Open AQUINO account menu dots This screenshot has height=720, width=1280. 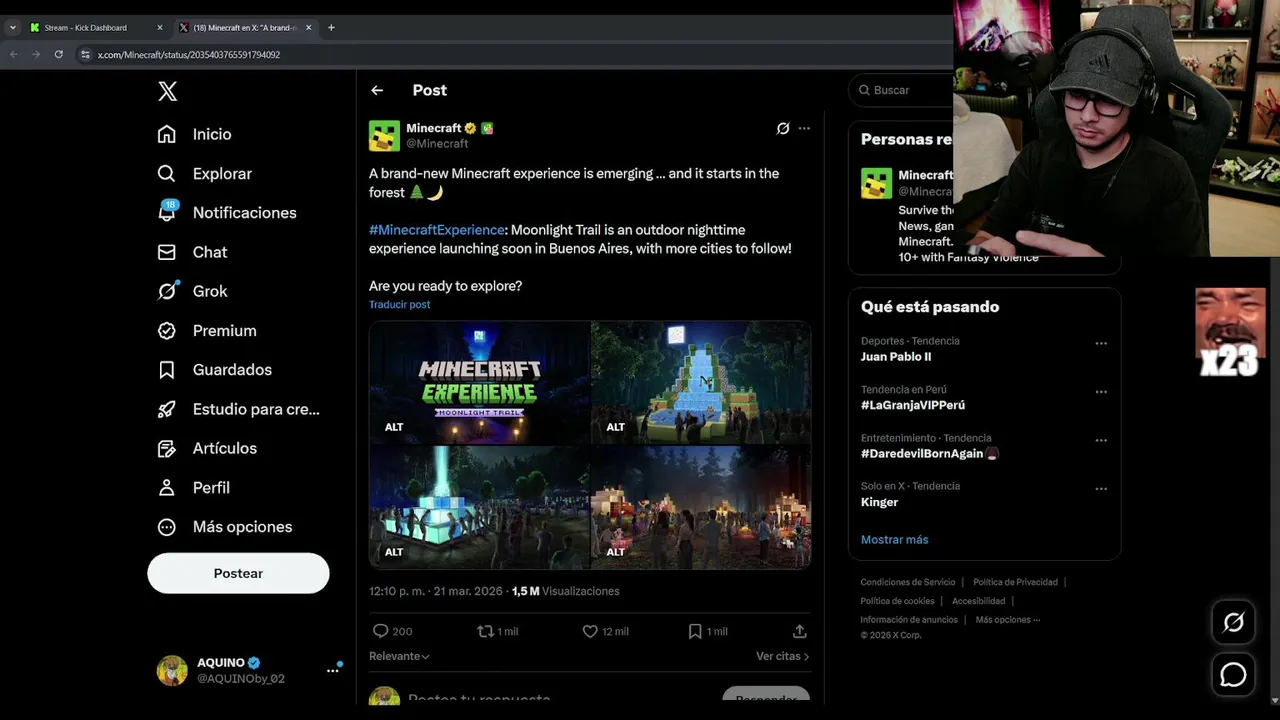pyautogui.click(x=333, y=671)
